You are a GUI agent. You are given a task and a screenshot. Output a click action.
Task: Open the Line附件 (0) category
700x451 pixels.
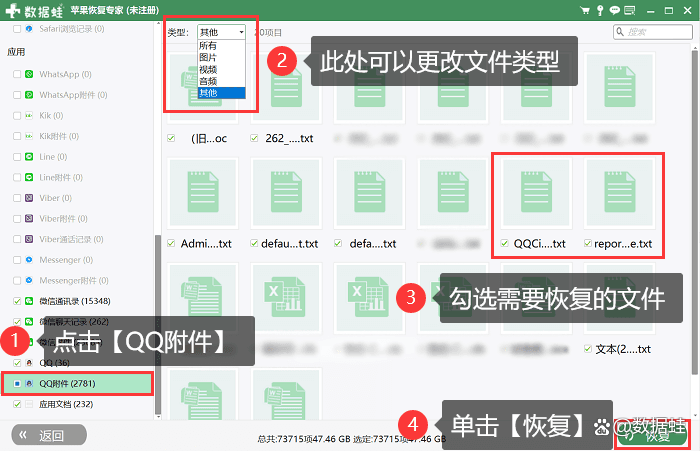(61, 177)
